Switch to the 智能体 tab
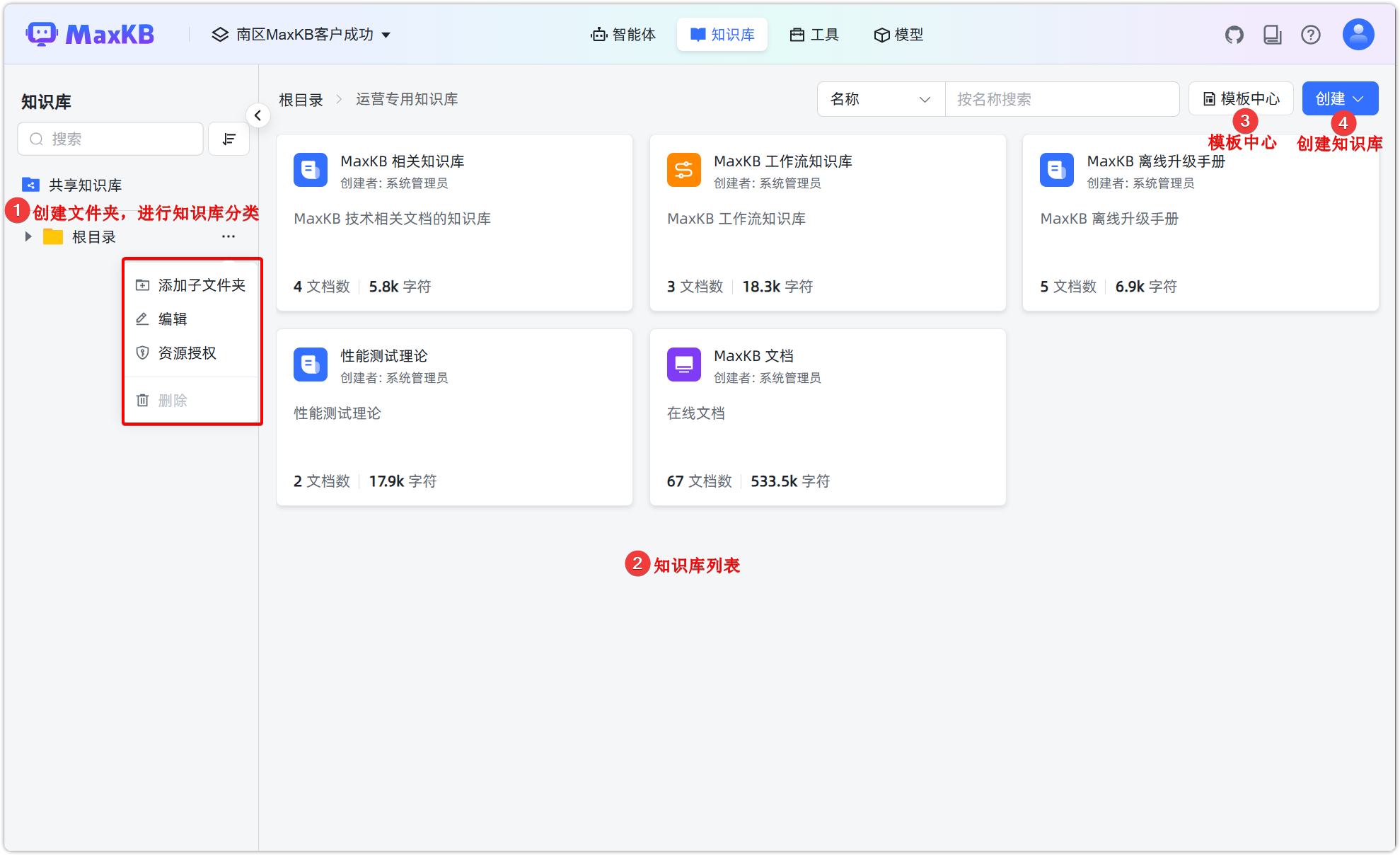The width and height of the screenshot is (1400, 855). coord(623,35)
